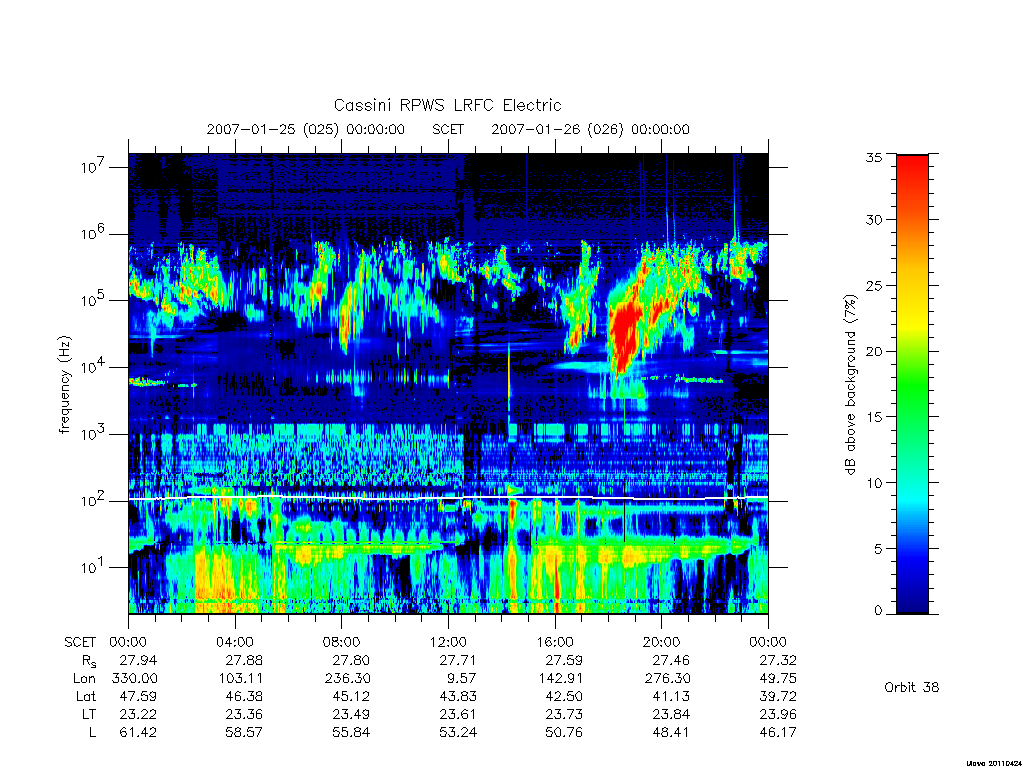The width and height of the screenshot is (1024, 768).
Task: Click the dark blue bottom of the colorbar
Action: (912, 598)
